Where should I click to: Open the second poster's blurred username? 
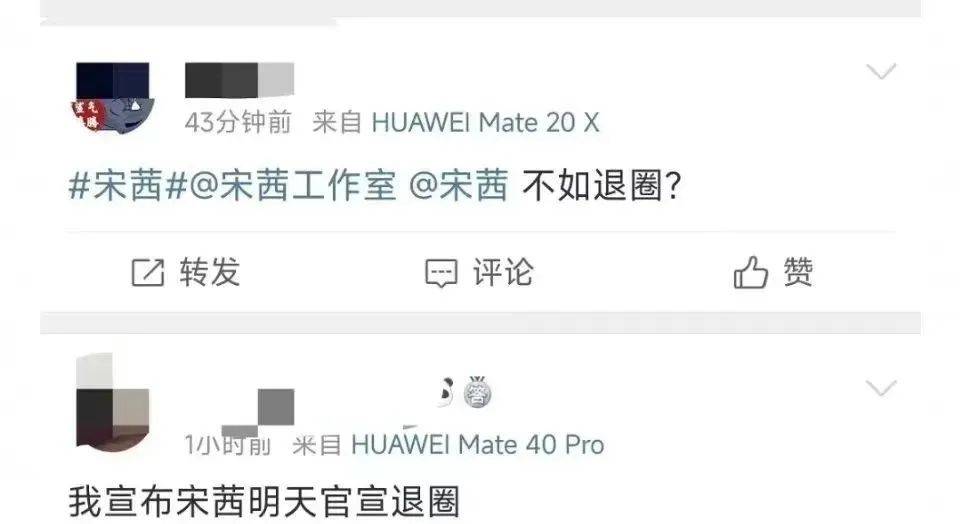(258, 411)
